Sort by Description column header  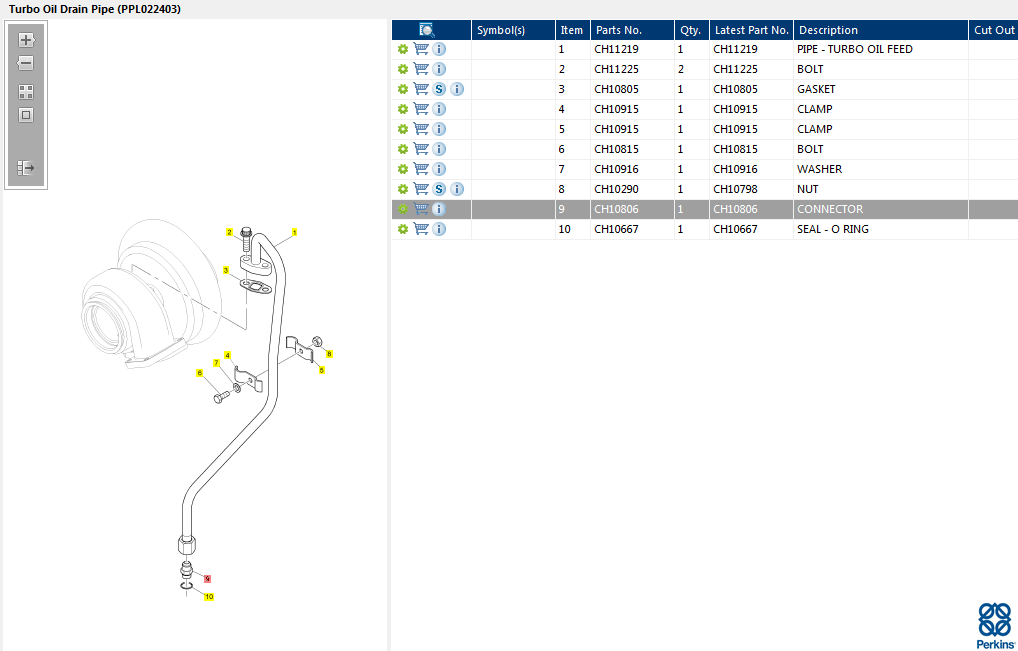pos(881,30)
